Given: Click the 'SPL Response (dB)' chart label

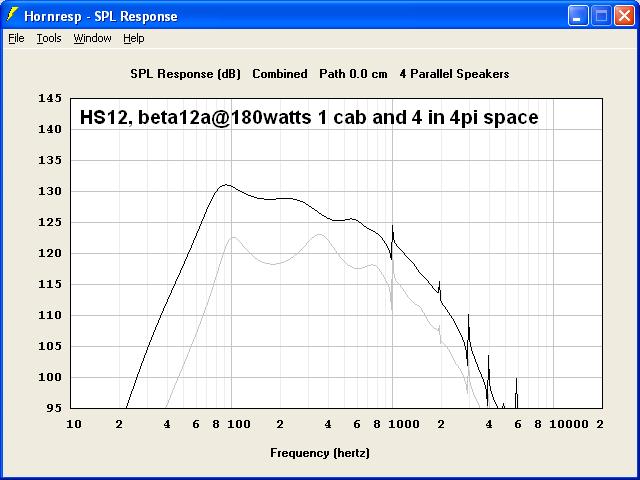Looking at the screenshot, I should [x=185, y=74].
